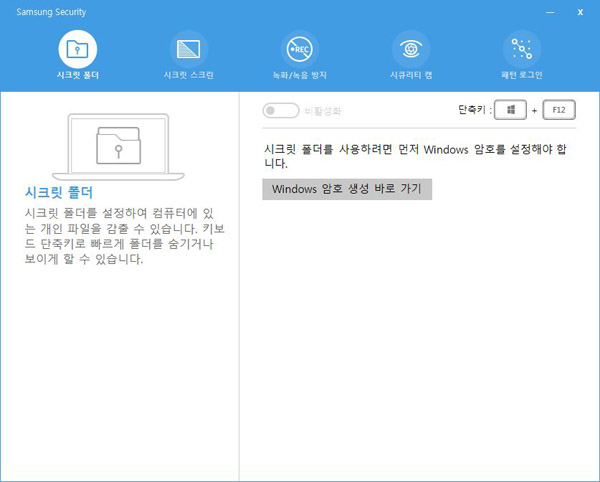
Task: Click the Windows password requirement message text
Action: (x=415, y=156)
